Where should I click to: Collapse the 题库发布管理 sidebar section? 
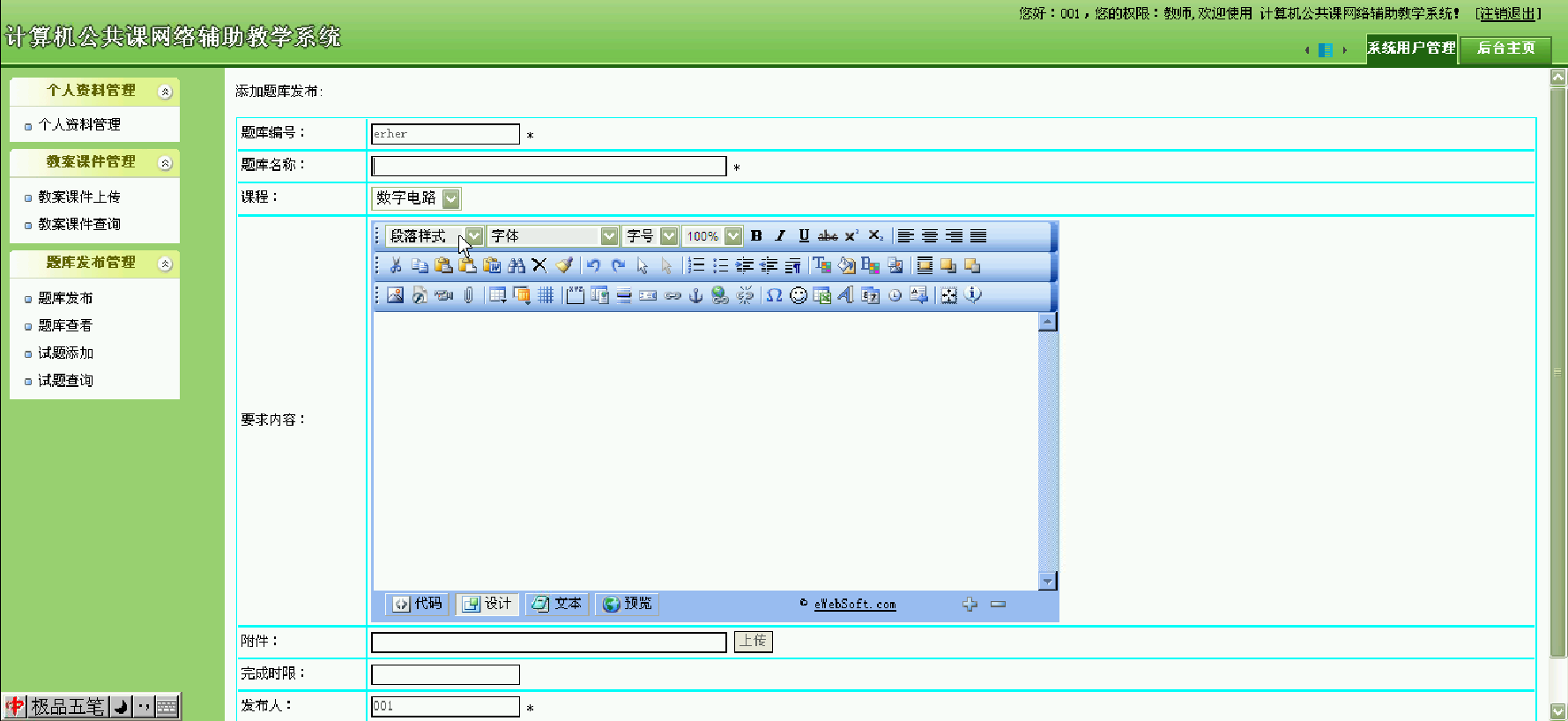tap(165, 264)
